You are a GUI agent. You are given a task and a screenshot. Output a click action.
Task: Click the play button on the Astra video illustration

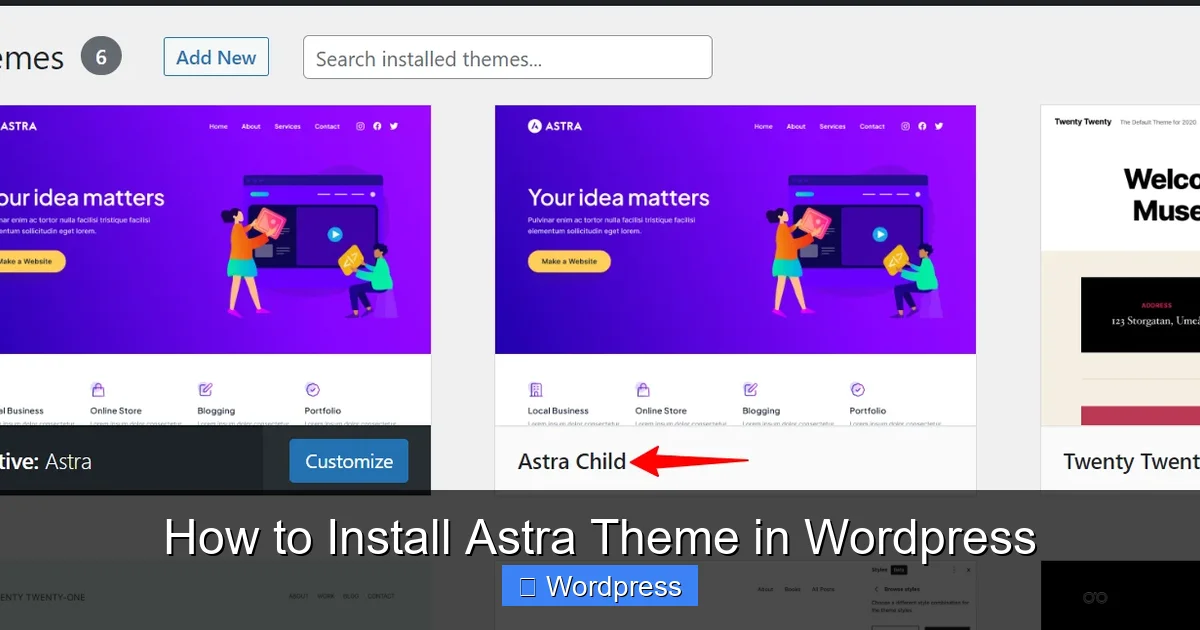pyautogui.click(x=880, y=234)
